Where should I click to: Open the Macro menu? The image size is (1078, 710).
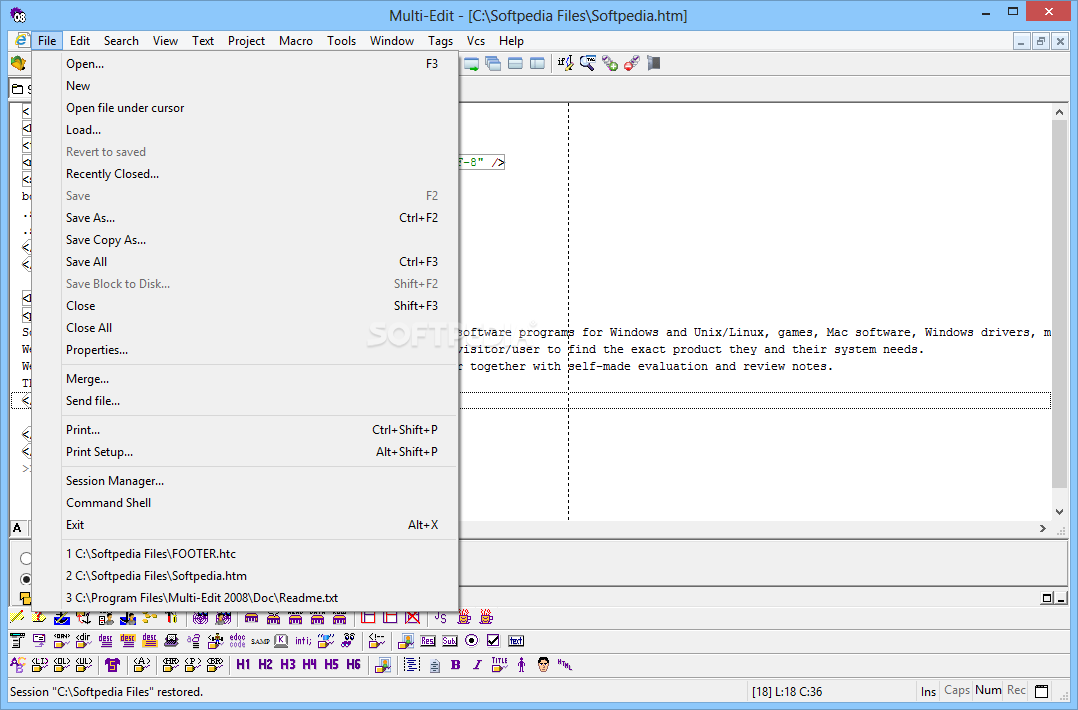pyautogui.click(x=296, y=41)
